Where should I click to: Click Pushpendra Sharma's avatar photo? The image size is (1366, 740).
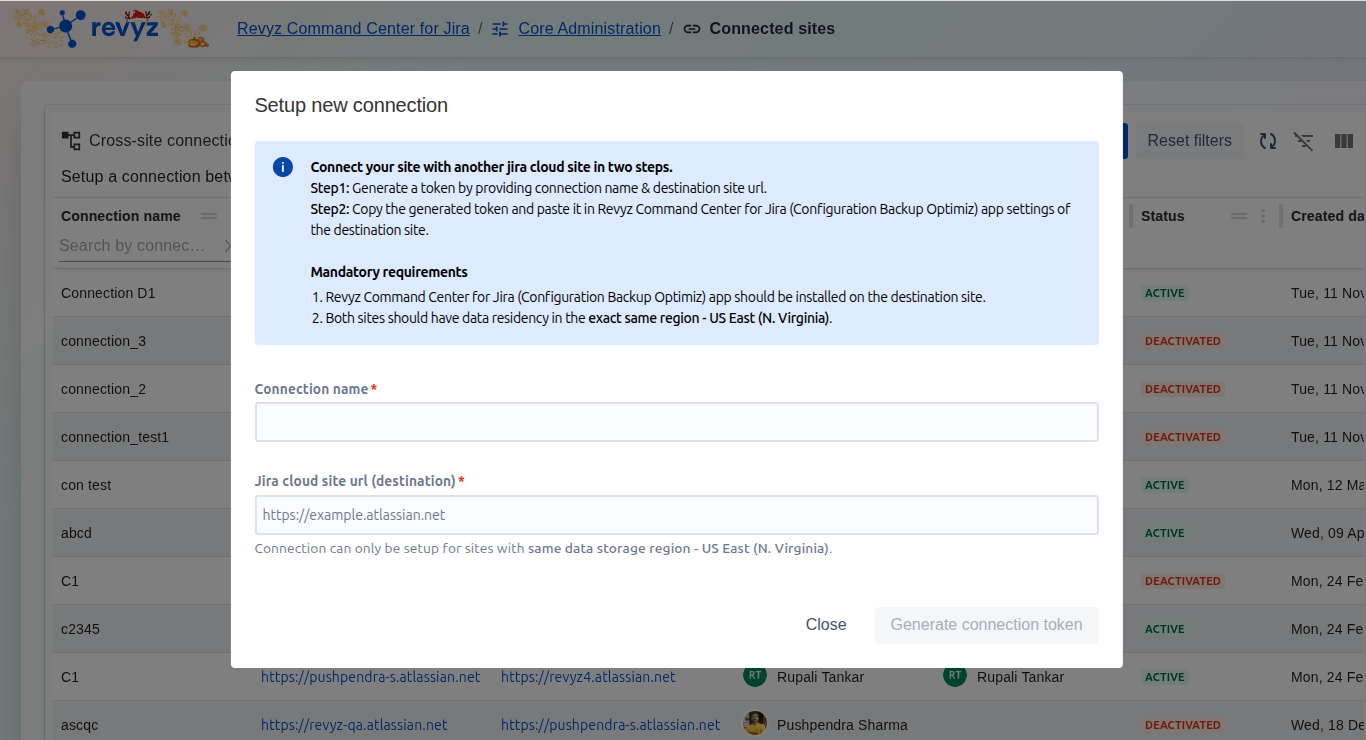[755, 723]
